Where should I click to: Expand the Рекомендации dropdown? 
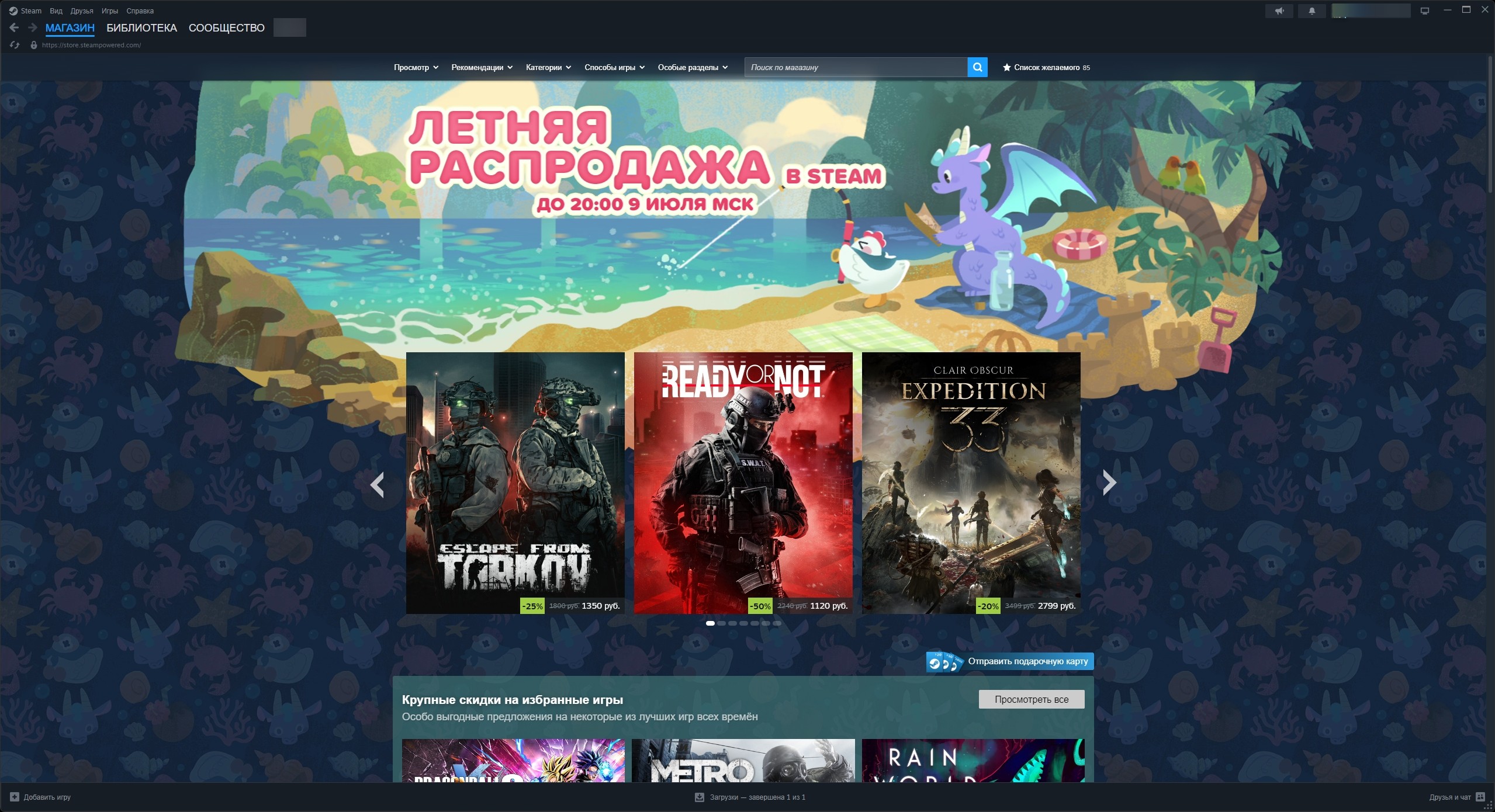tap(482, 67)
